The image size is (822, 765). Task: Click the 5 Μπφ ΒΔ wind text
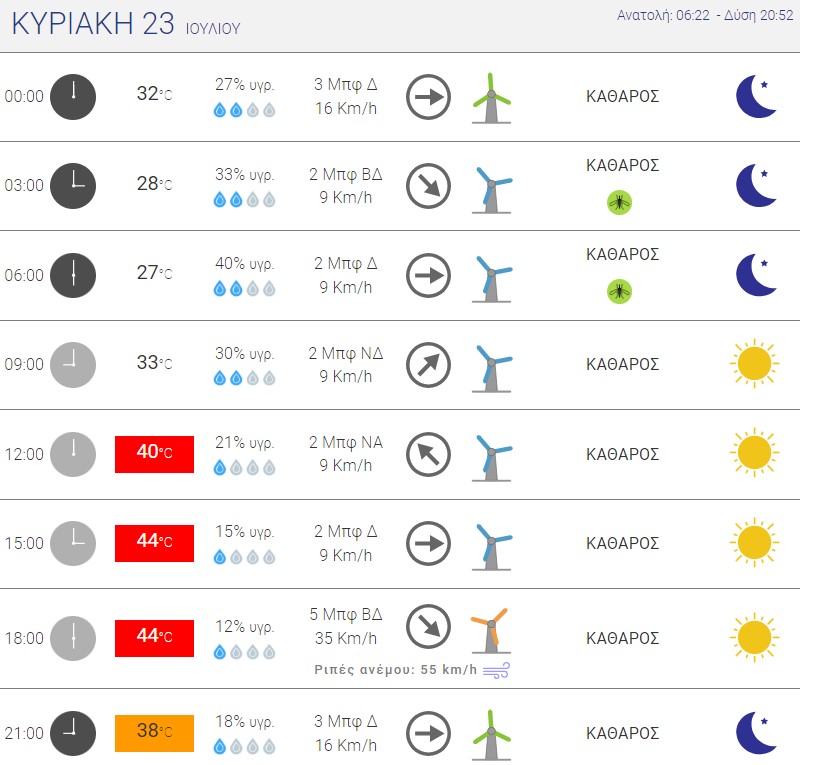click(345, 614)
